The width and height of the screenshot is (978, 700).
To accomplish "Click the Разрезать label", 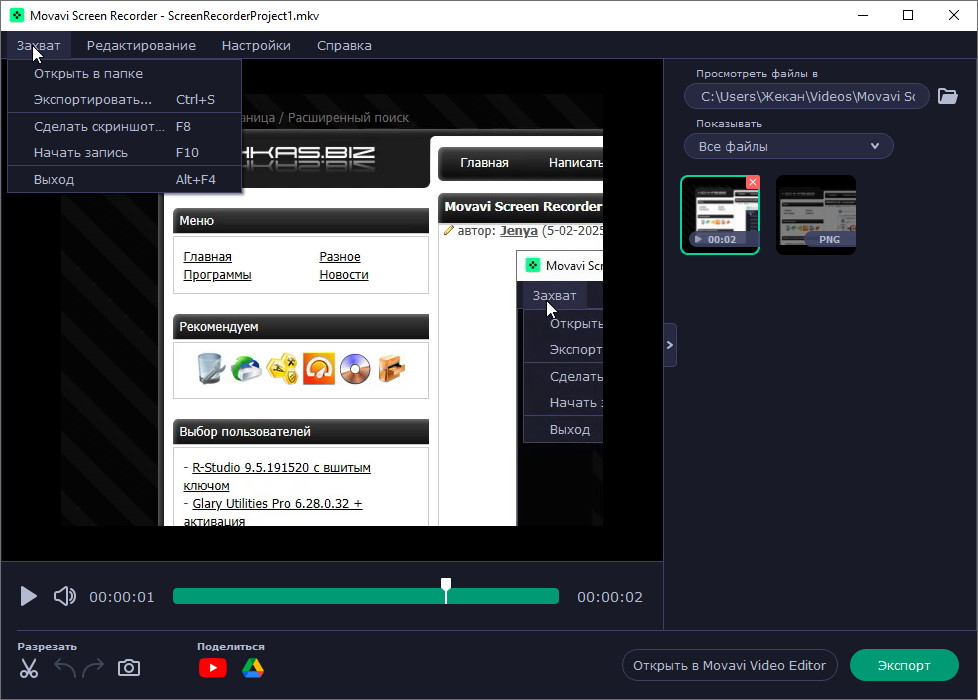I will [x=47, y=647].
